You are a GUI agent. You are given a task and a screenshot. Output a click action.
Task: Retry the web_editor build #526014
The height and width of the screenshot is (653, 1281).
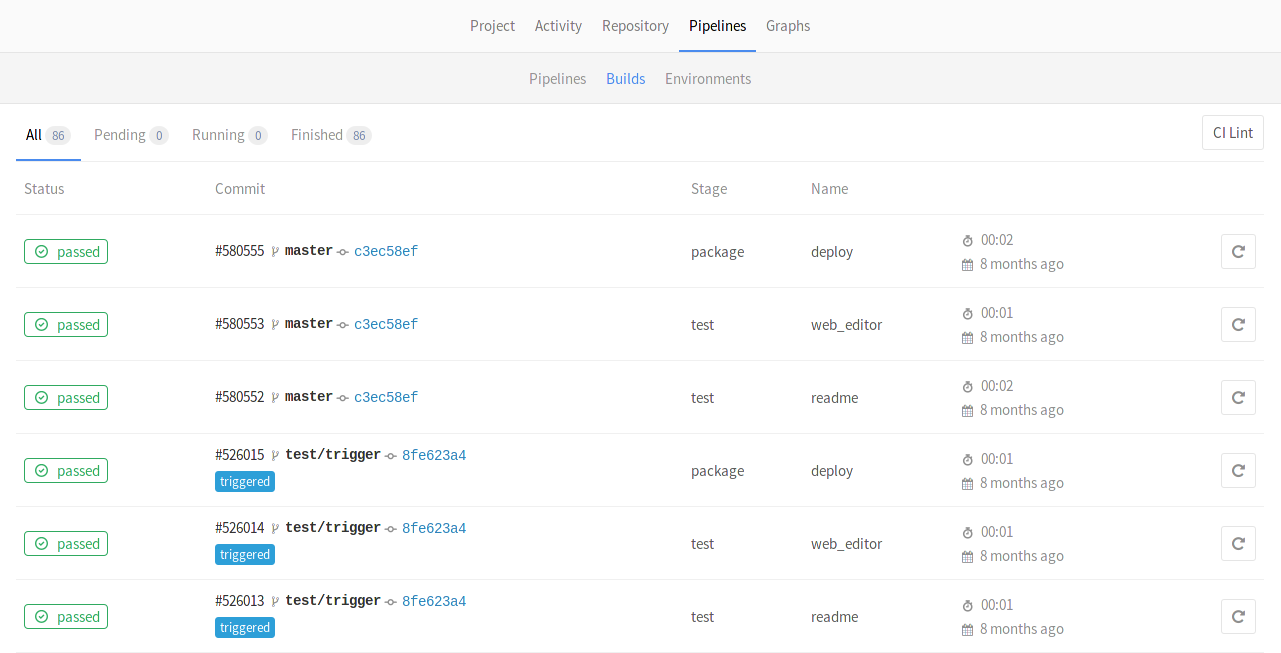point(1238,543)
